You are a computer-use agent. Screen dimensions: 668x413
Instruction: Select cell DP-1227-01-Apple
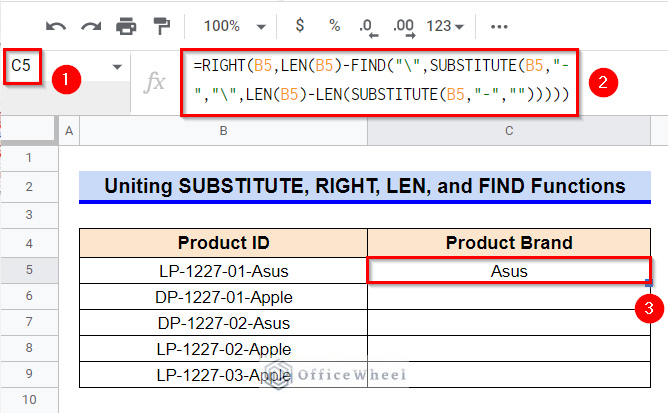[224, 297]
